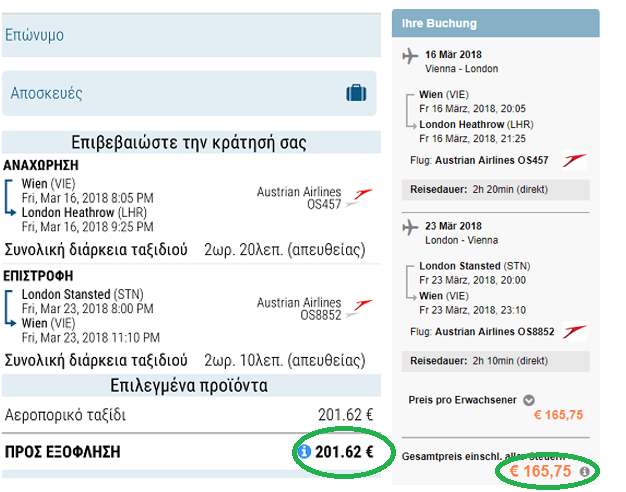Click Αεροπορικό ταξίδι row label

(x=65, y=415)
